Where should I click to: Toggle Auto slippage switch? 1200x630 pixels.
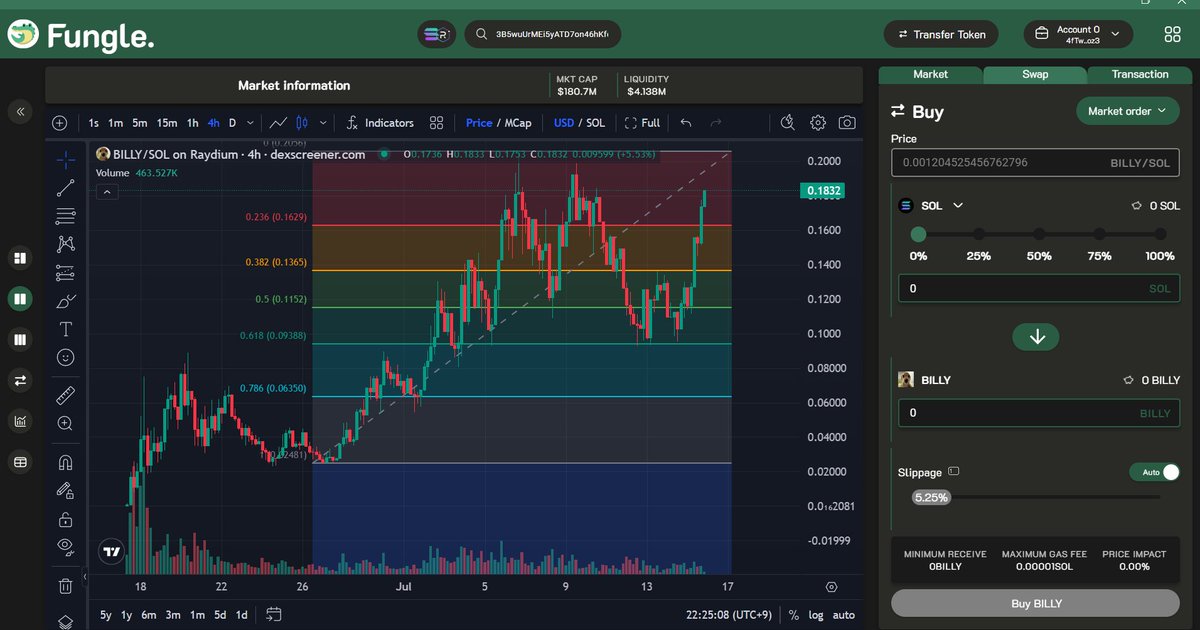pos(1155,472)
